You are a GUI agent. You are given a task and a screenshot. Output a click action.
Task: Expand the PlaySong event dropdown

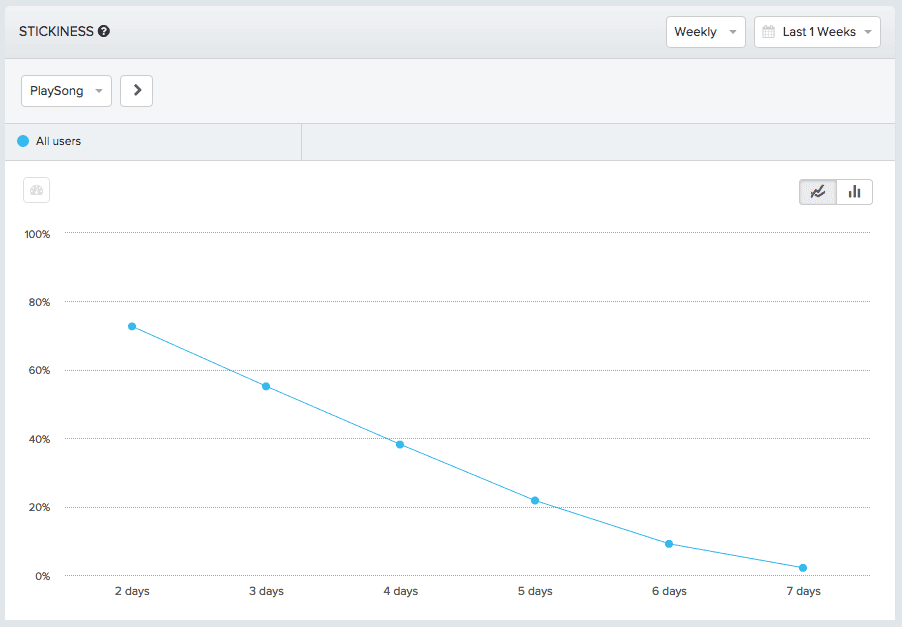[66, 90]
